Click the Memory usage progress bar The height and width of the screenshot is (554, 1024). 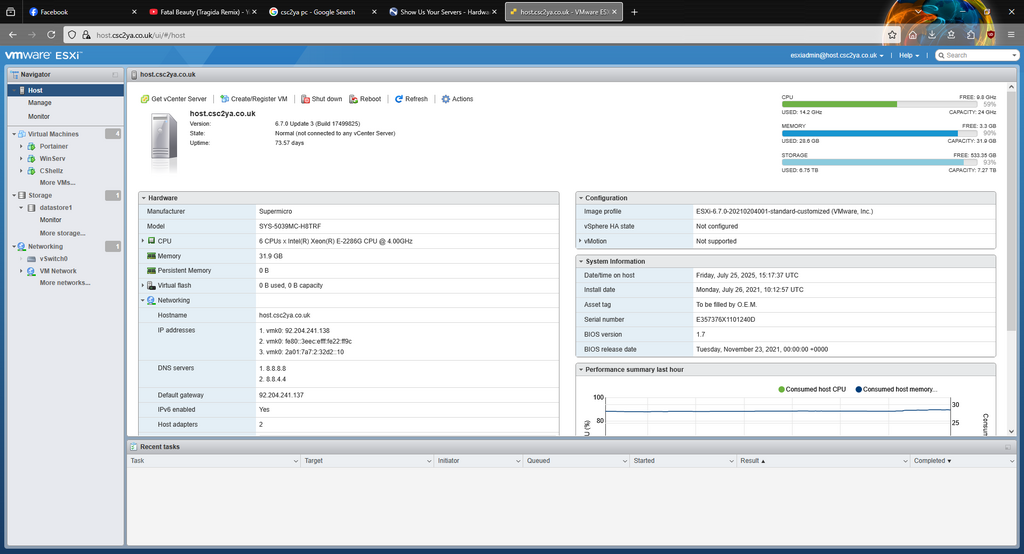point(879,133)
